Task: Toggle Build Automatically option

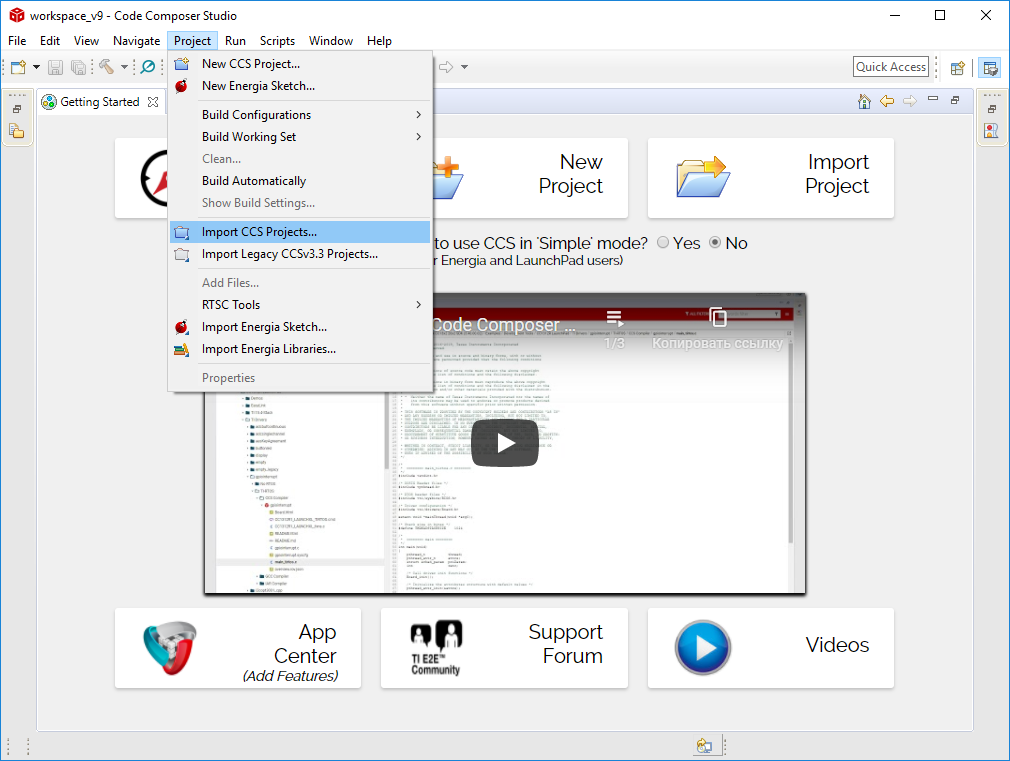Action: coord(300,181)
